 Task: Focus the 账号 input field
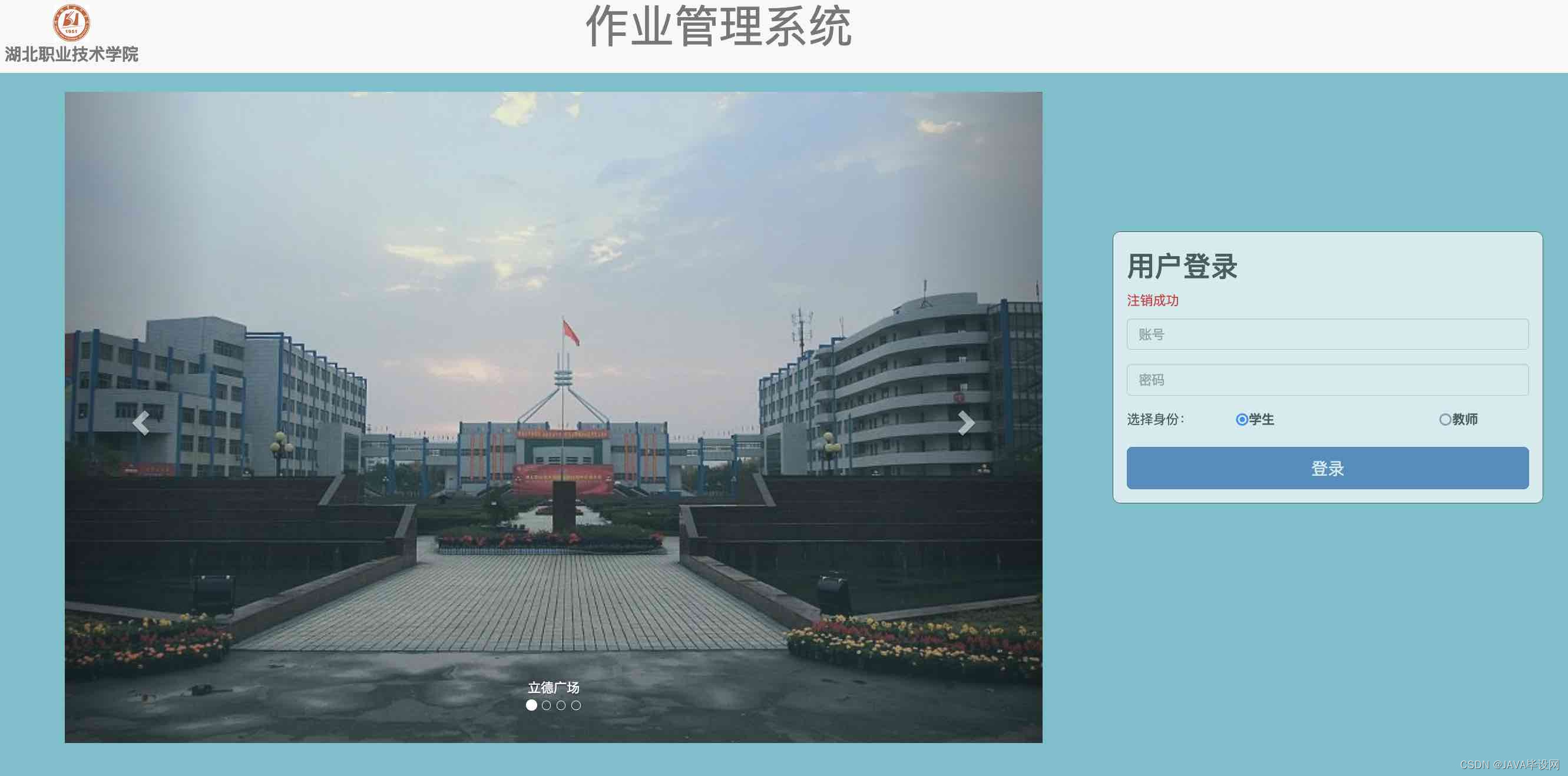1327,334
